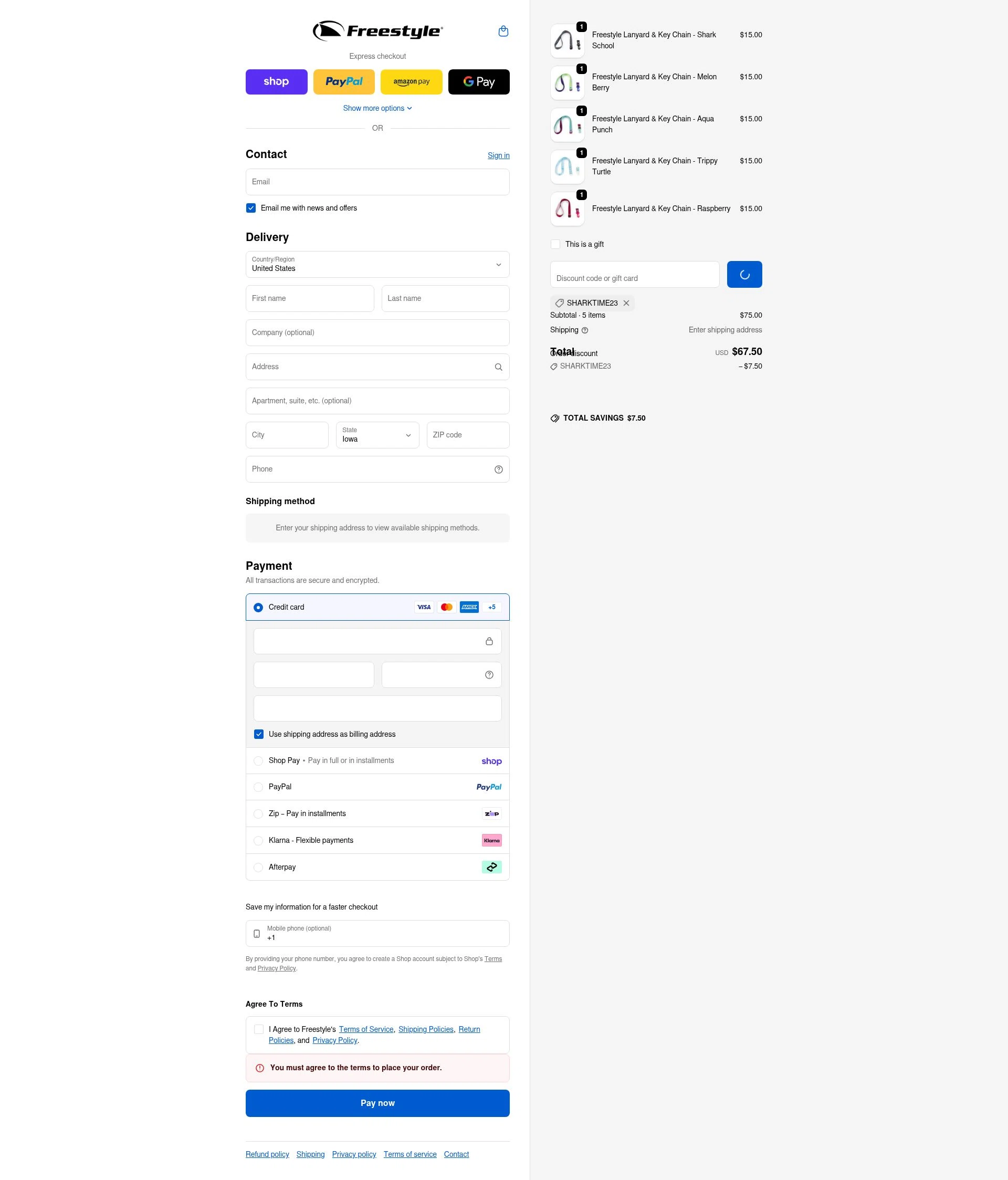Screen dimensions: 1008x1180
Task: Open the Refund policy link
Action: point(267,1154)
